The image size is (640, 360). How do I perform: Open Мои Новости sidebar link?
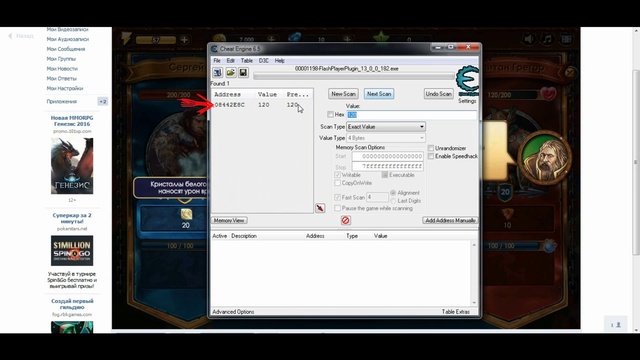62,69
